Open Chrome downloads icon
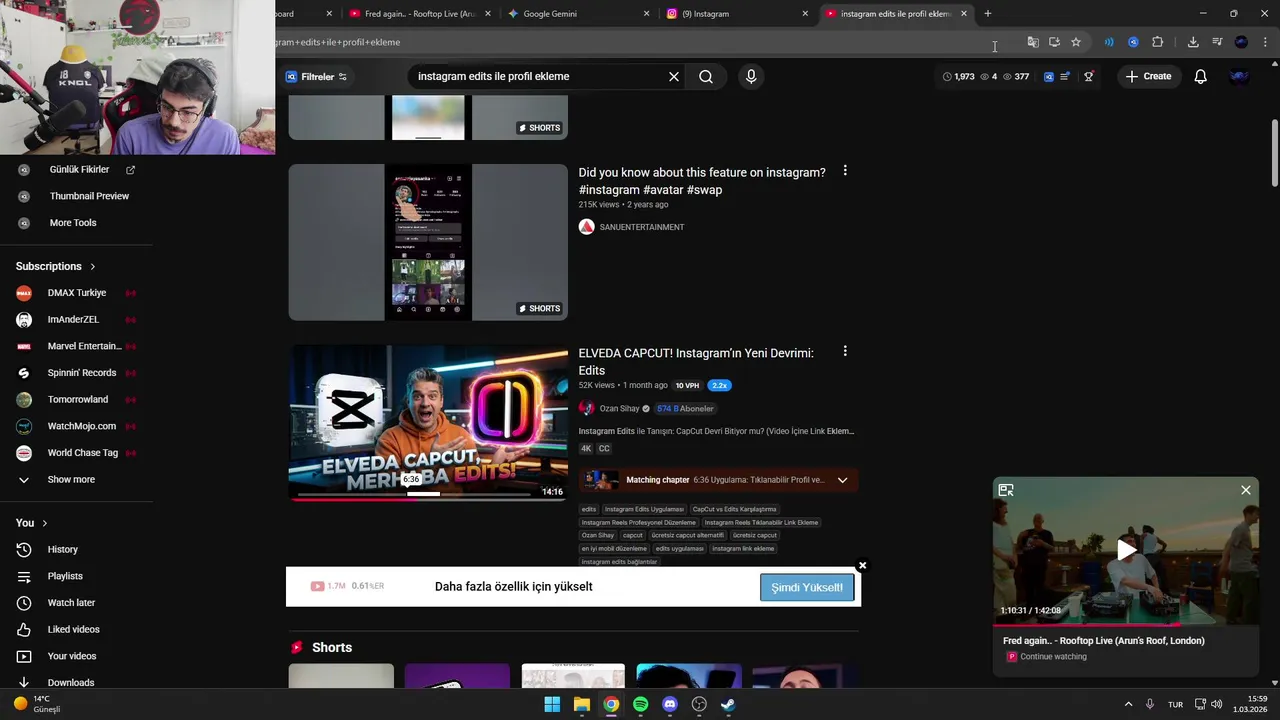This screenshot has width=1280, height=720. click(1193, 42)
